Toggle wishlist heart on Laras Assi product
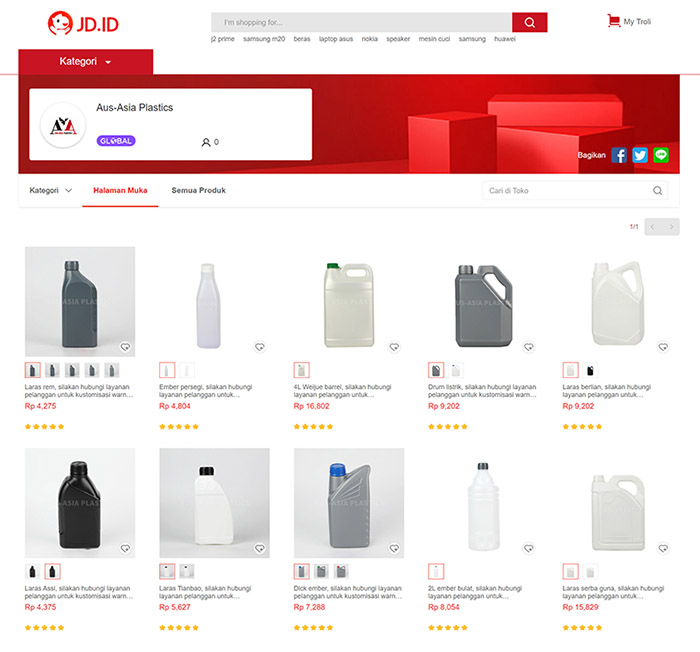Viewport: 700px width, 652px height. (125, 548)
